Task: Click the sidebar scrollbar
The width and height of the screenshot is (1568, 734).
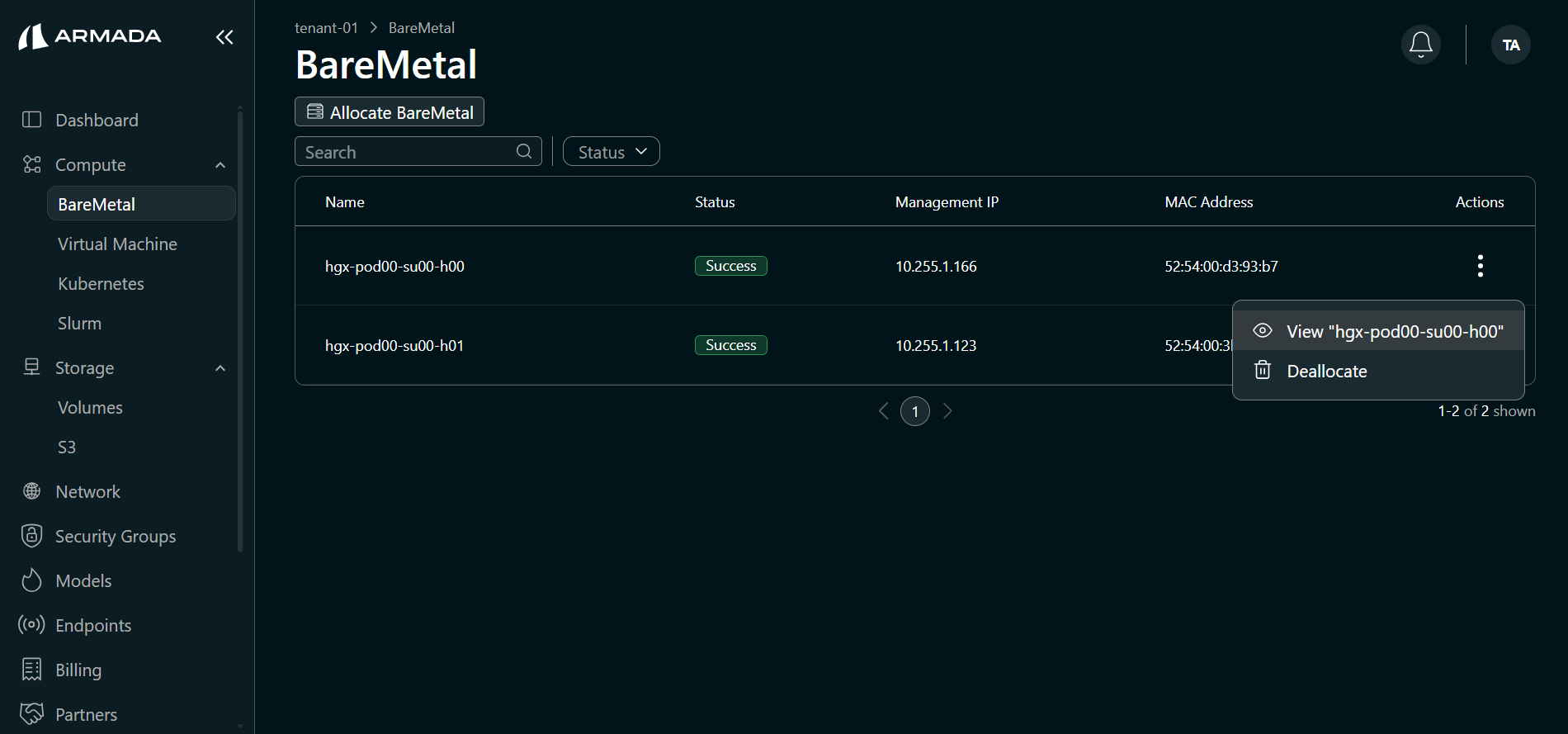Action: click(240, 330)
